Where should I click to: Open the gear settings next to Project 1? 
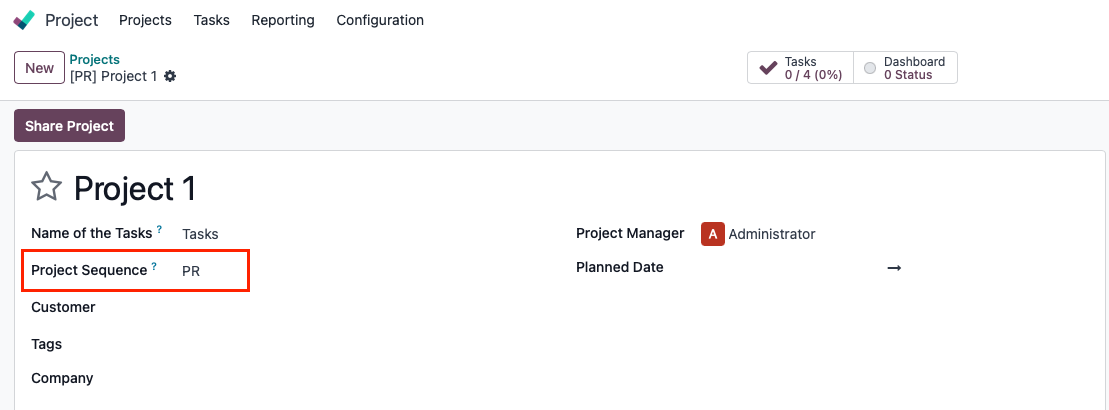[x=170, y=76]
